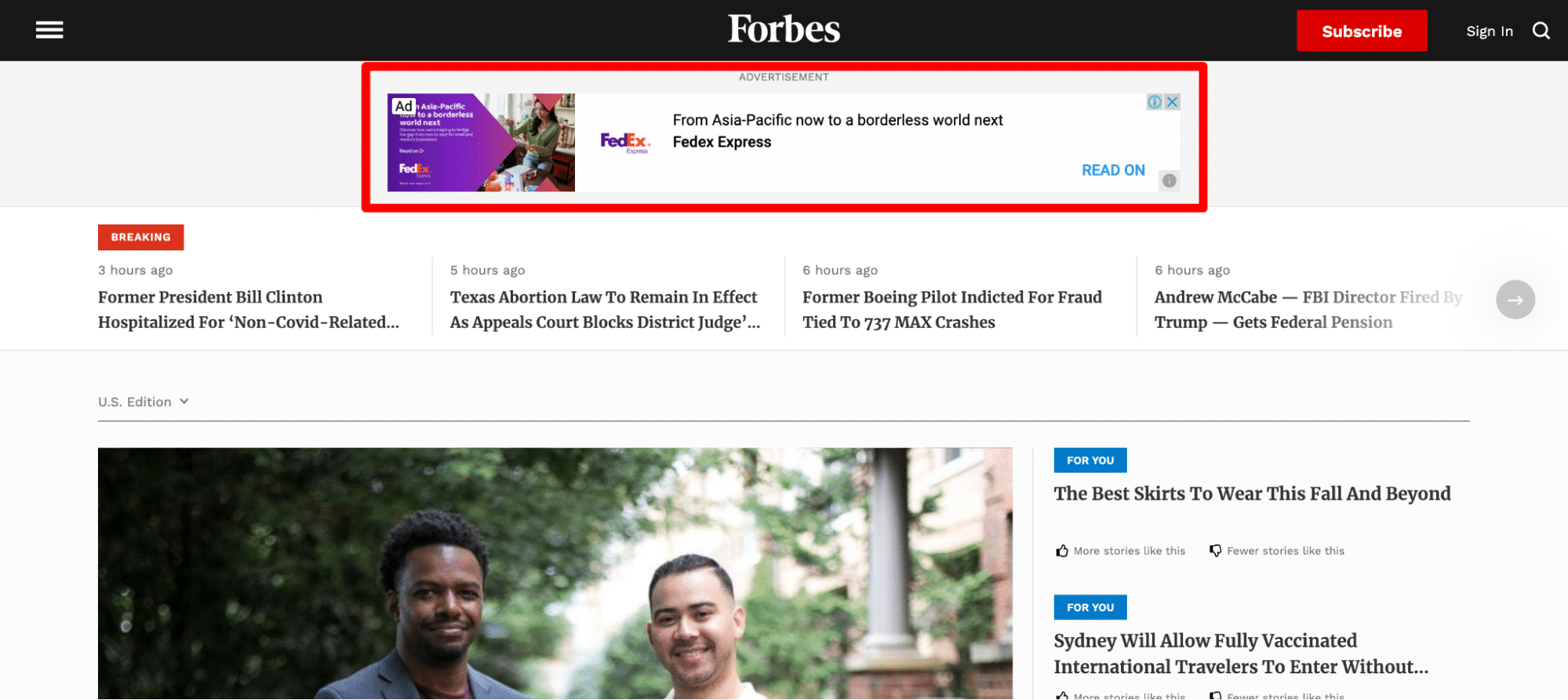The width and height of the screenshot is (1568, 700).
Task: Click the AdChoices info icon
Action: click(1155, 102)
